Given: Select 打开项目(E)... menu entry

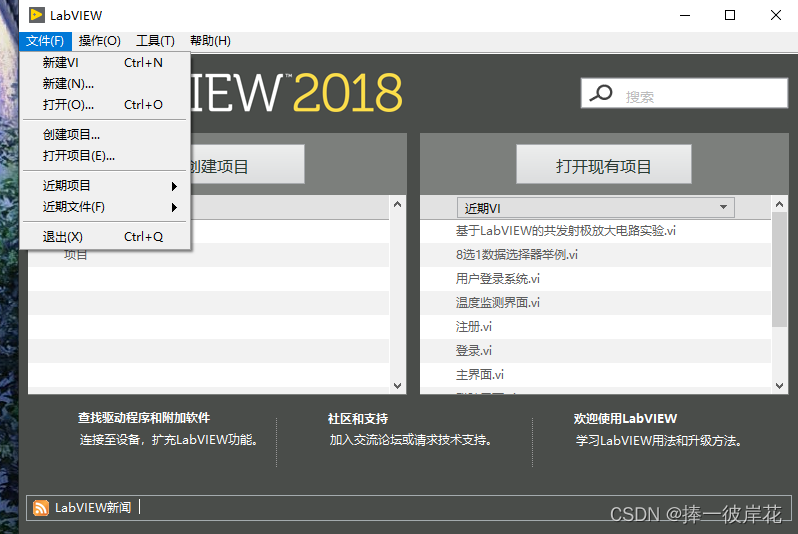Looking at the screenshot, I should coord(105,156).
